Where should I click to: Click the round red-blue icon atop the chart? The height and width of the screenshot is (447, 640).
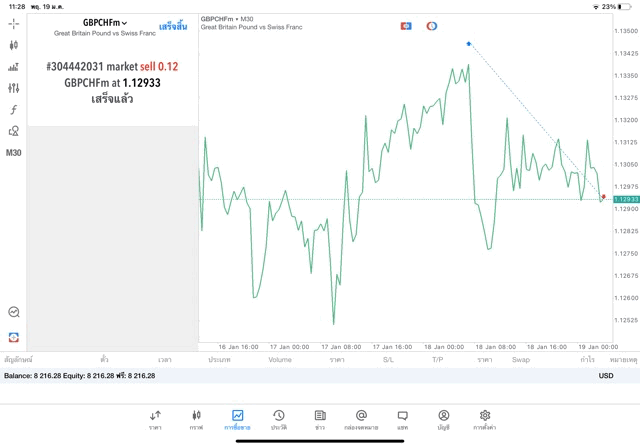(432, 26)
